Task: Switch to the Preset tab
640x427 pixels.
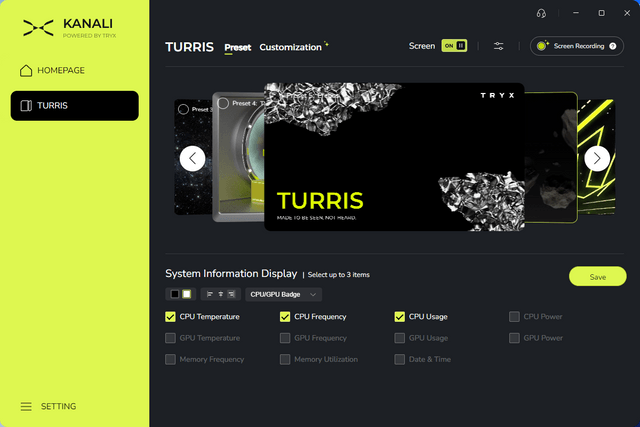Action: pos(238,47)
